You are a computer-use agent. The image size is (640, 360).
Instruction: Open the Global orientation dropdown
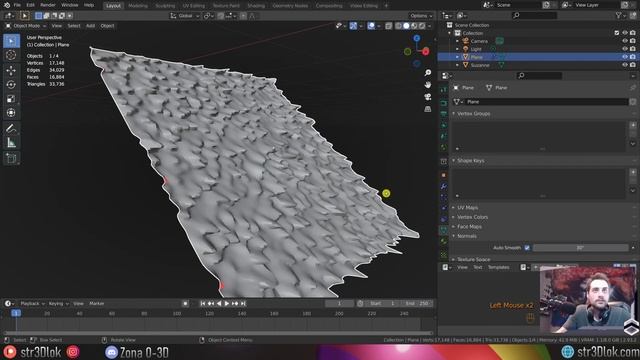tap(184, 16)
